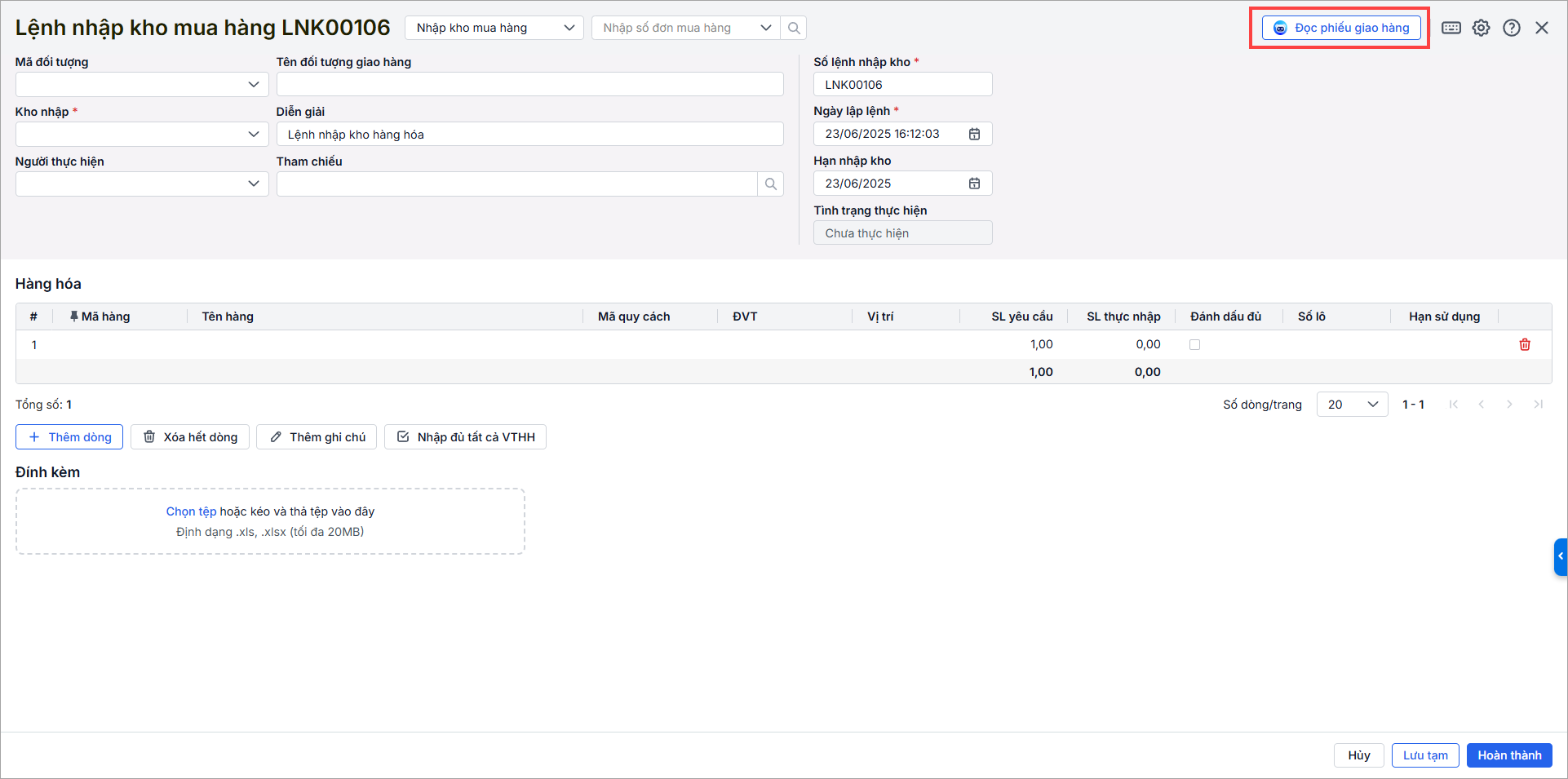Tick the Đánh dấu đủ checkbox
The image size is (1568, 779).
pyautogui.click(x=1194, y=345)
